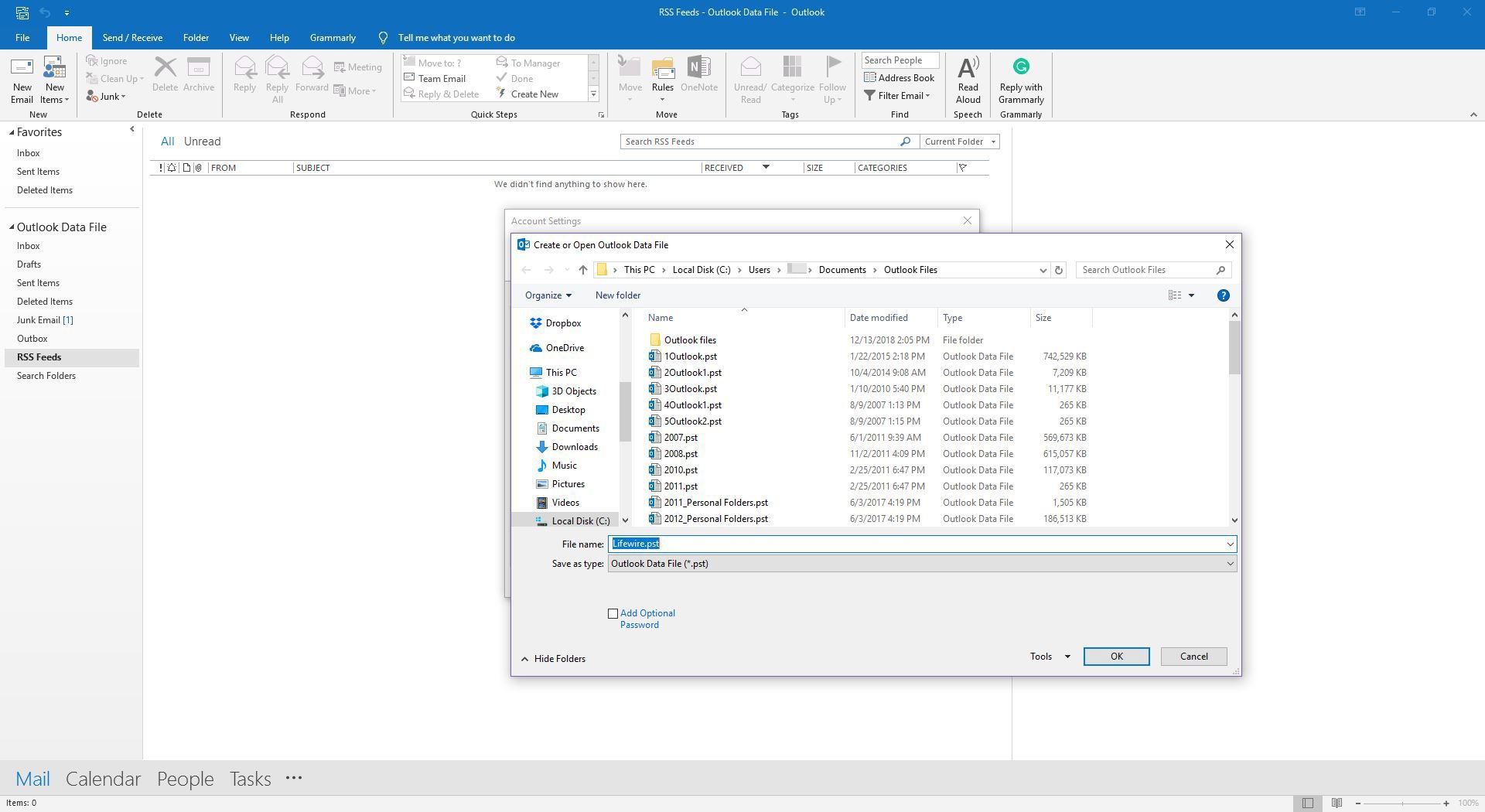The image size is (1485, 812).
Task: Open the File menu tab
Action: (22, 38)
